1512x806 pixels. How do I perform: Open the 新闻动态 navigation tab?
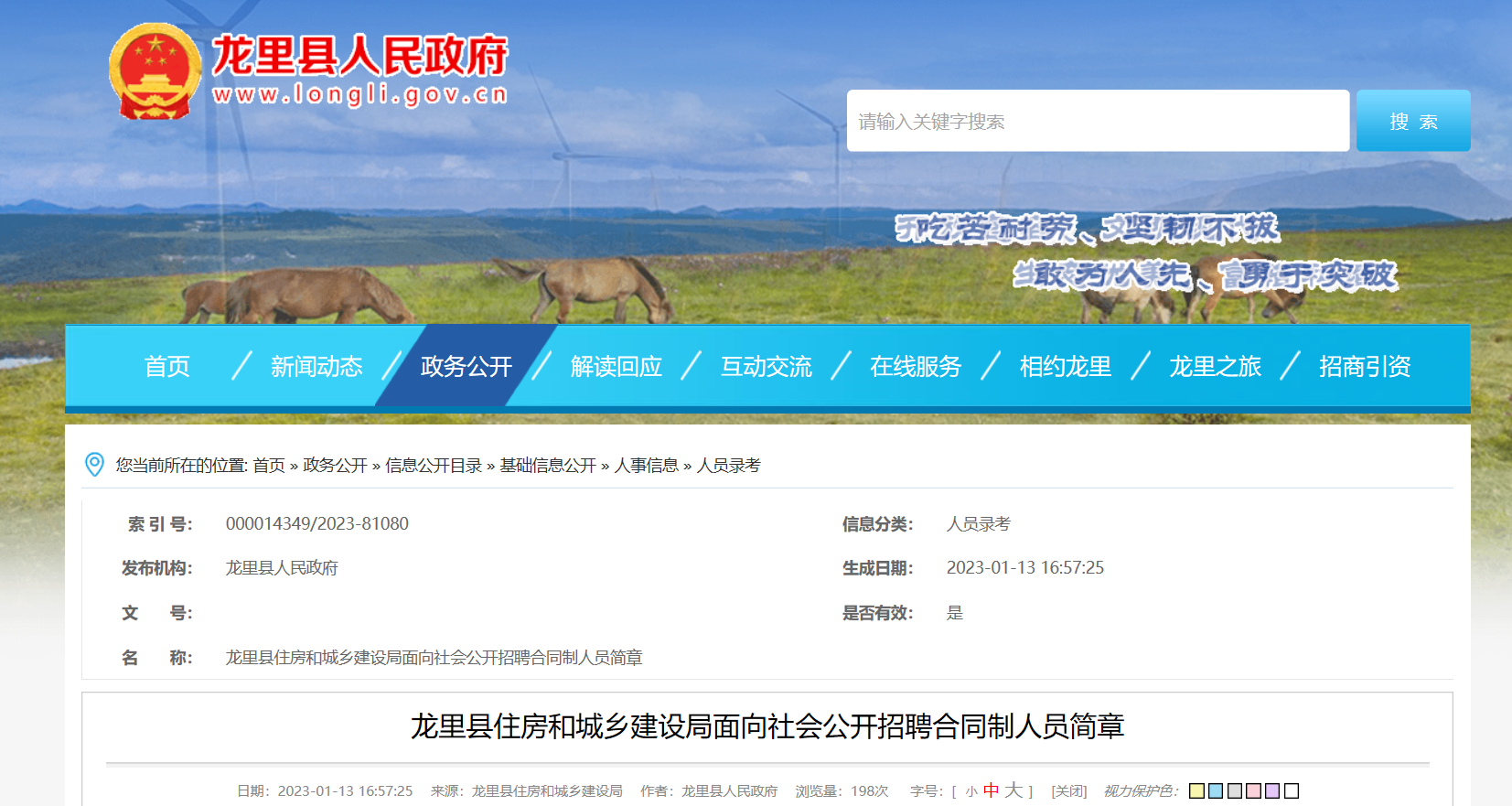pyautogui.click(x=316, y=367)
